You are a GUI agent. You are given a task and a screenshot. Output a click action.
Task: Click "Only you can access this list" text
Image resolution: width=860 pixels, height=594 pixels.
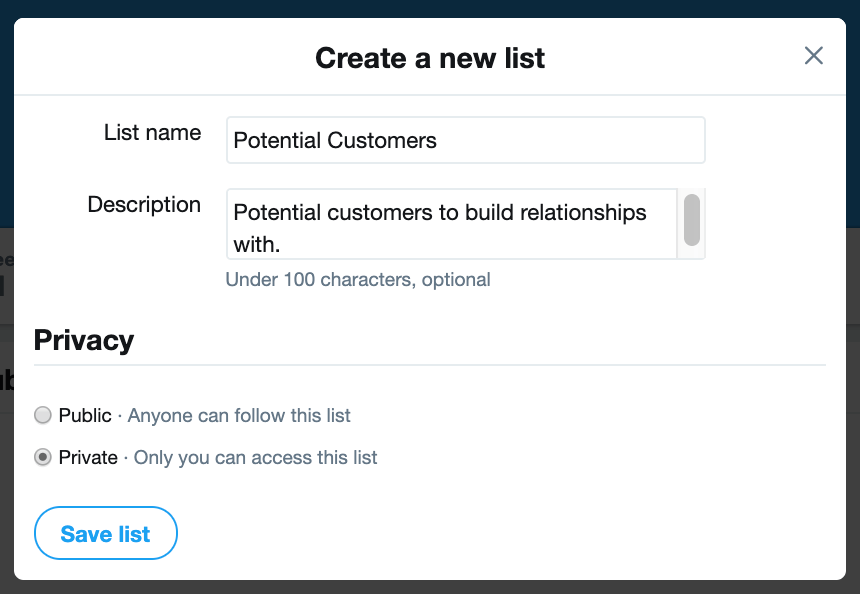point(255,458)
